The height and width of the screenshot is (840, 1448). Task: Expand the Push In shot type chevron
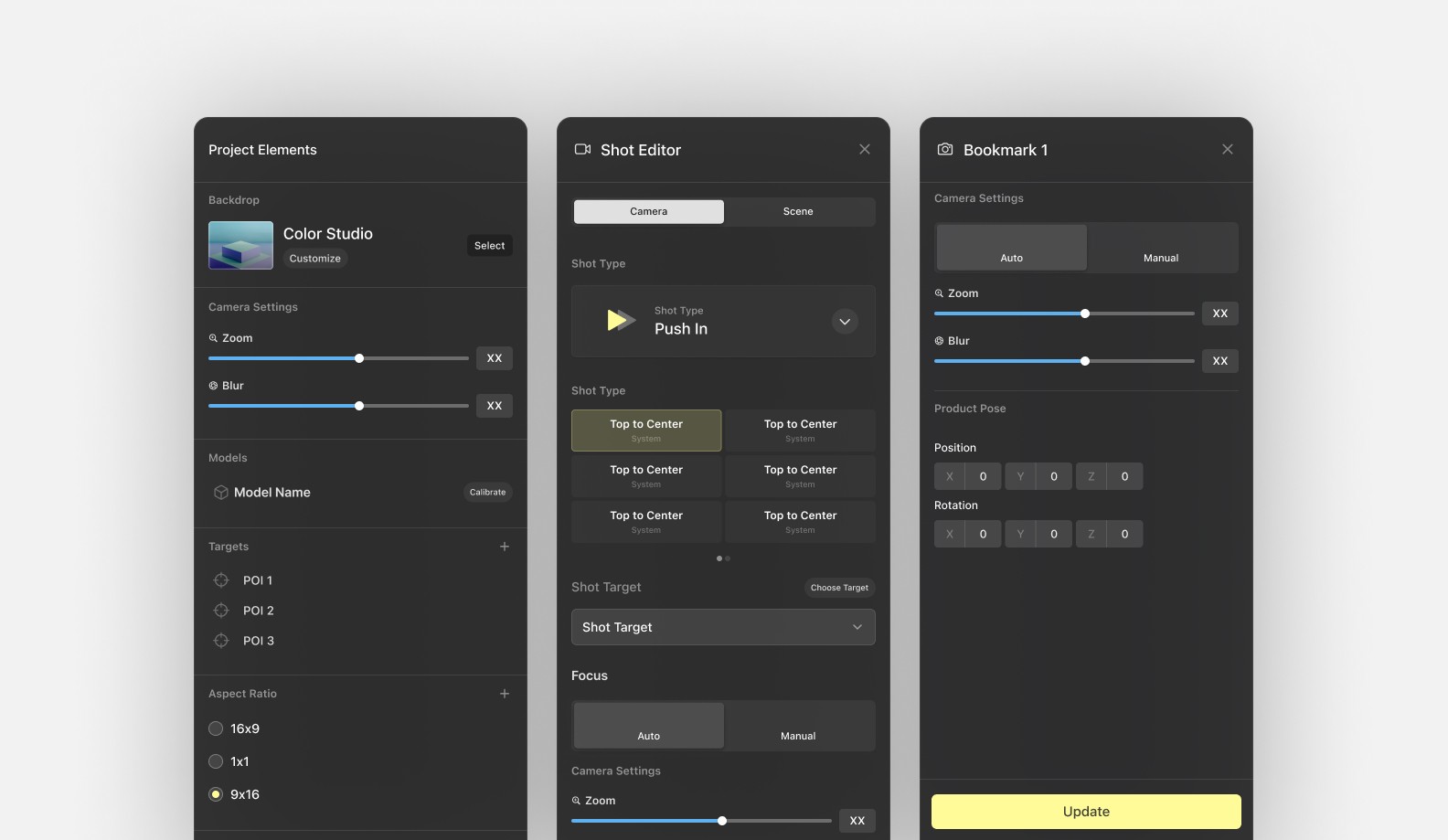[845, 322]
